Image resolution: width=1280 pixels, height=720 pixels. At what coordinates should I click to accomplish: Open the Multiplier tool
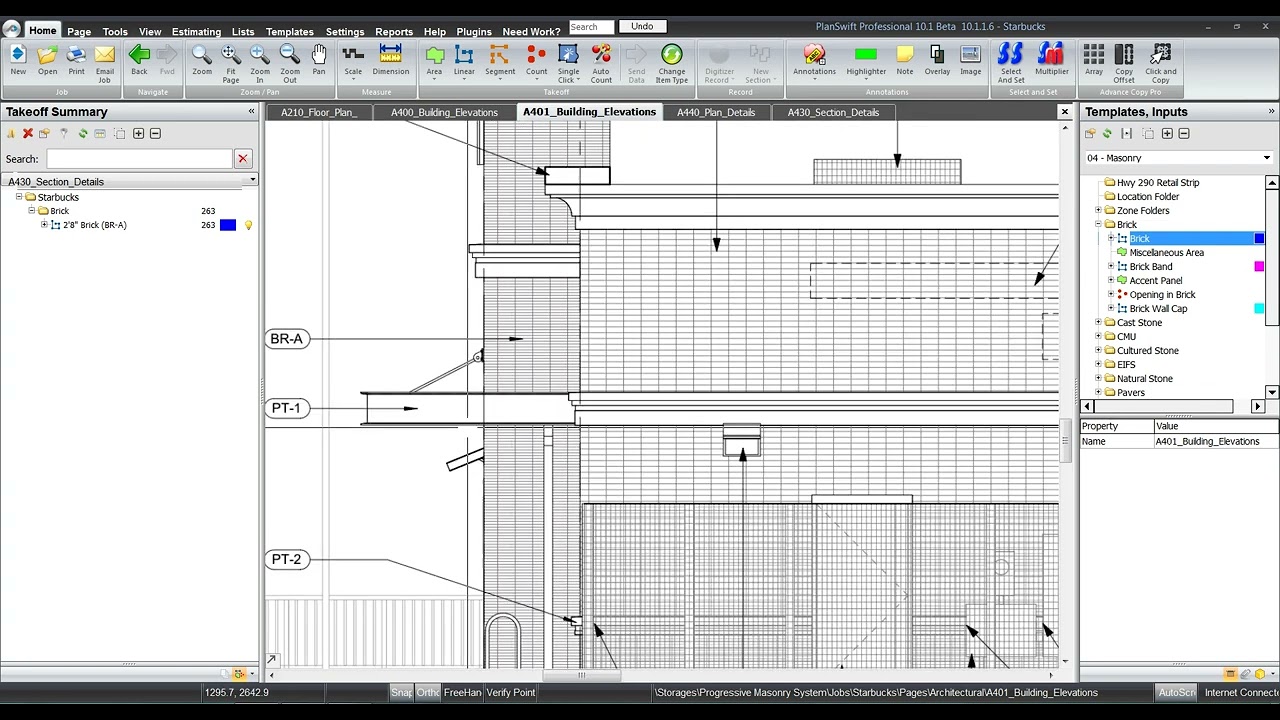[1051, 60]
